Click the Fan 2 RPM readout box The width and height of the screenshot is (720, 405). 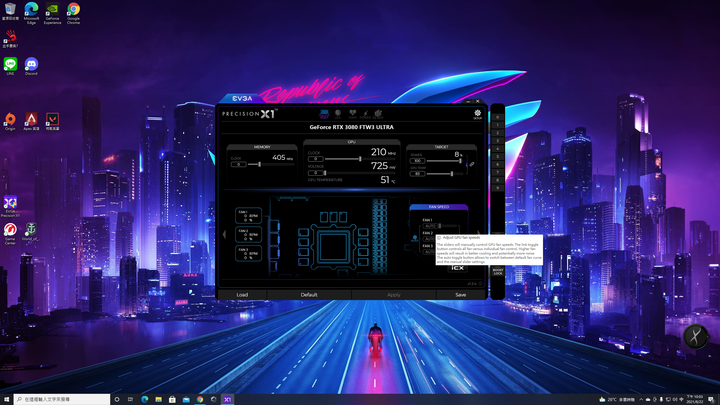pos(248,234)
